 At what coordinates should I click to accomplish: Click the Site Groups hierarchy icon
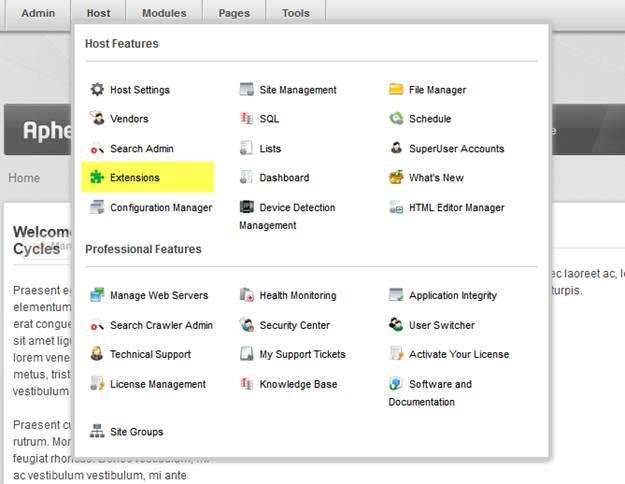97,431
